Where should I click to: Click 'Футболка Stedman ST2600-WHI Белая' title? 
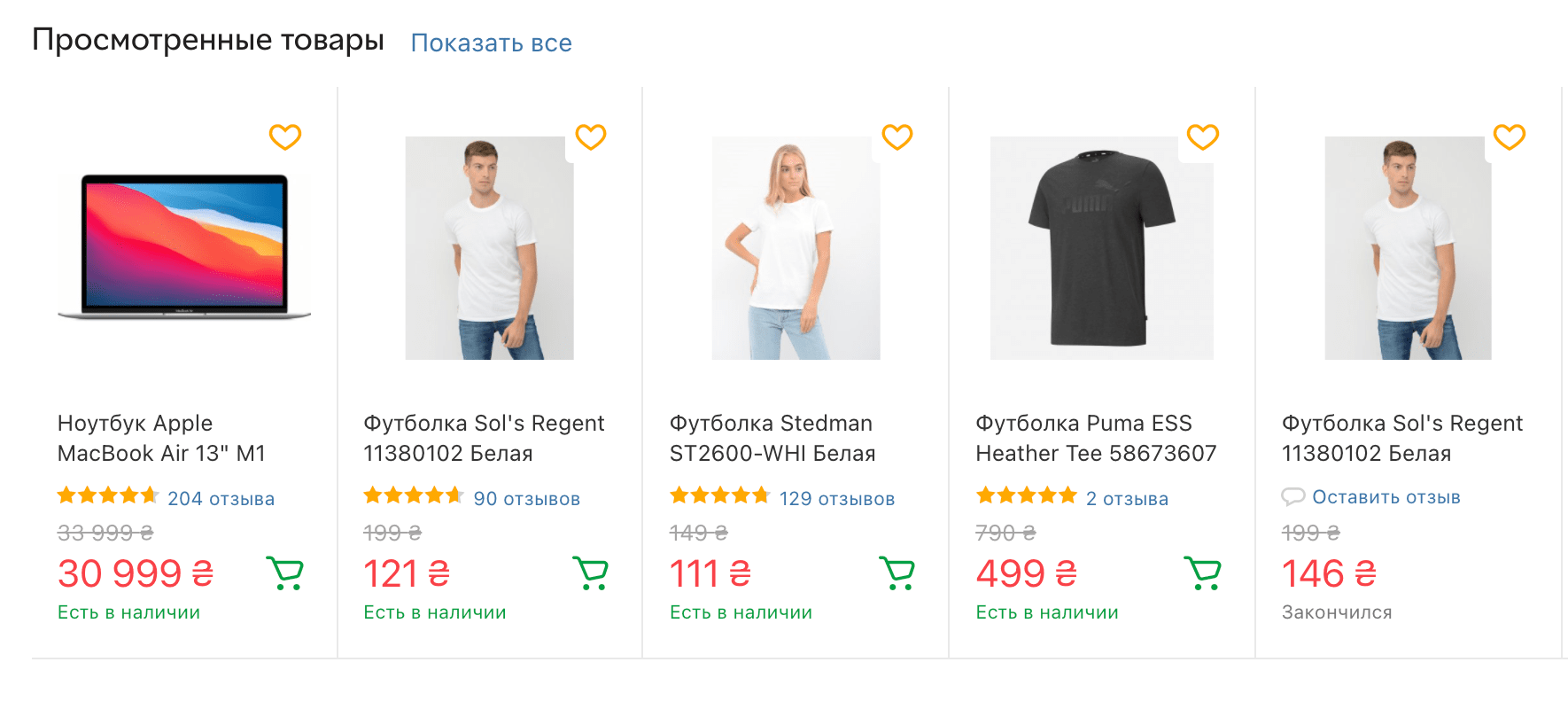coord(772,439)
